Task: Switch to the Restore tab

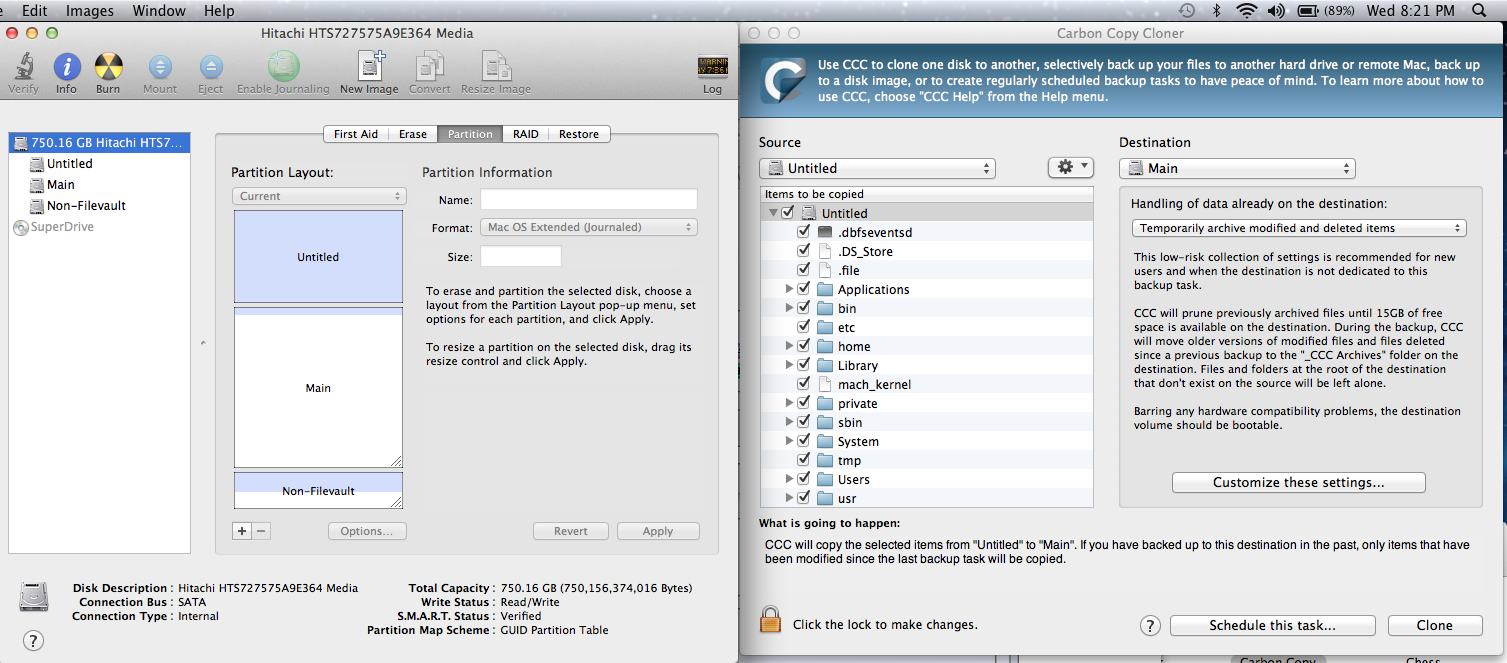Action: pos(579,134)
